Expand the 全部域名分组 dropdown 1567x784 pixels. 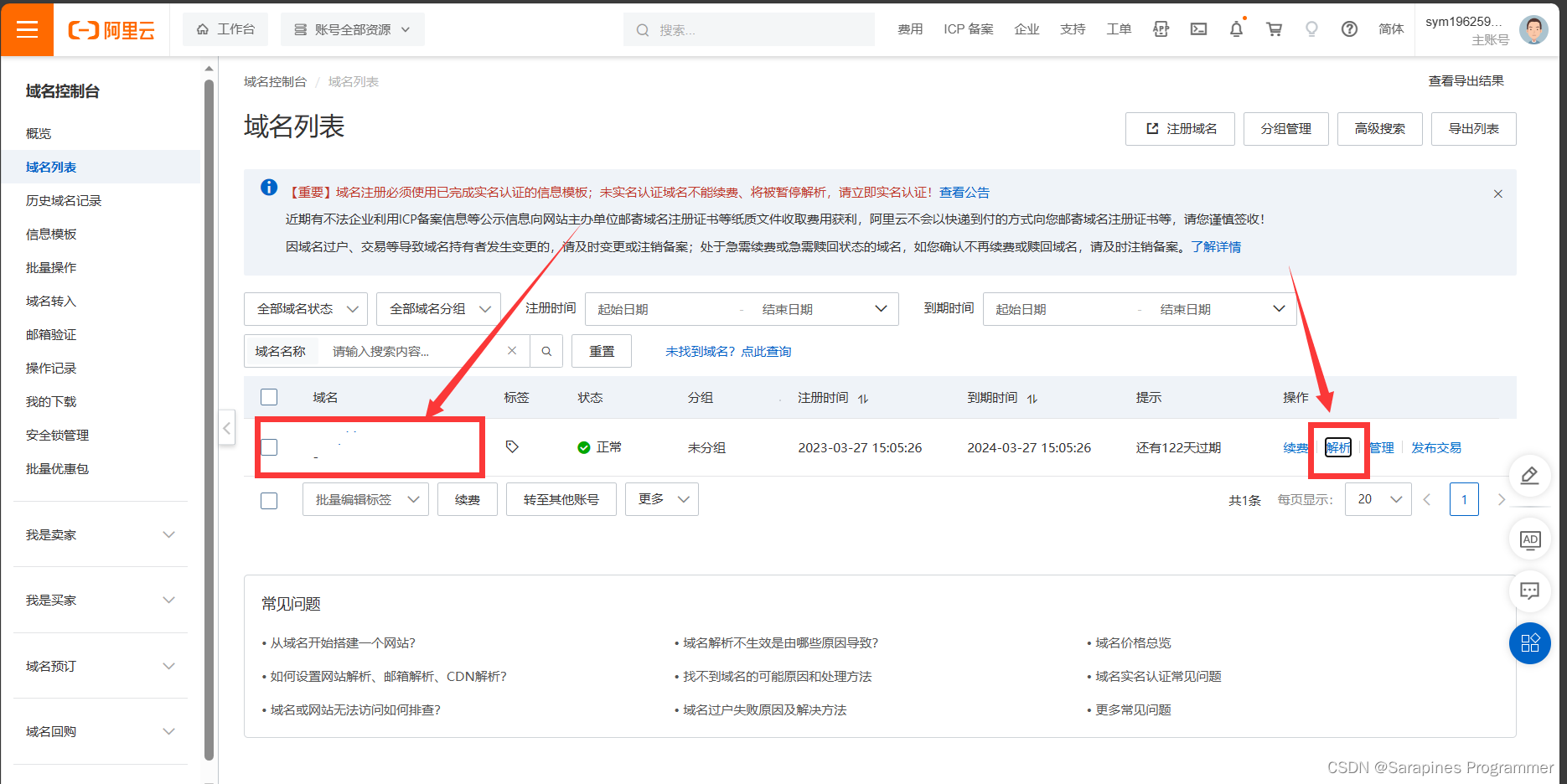pyautogui.click(x=438, y=308)
